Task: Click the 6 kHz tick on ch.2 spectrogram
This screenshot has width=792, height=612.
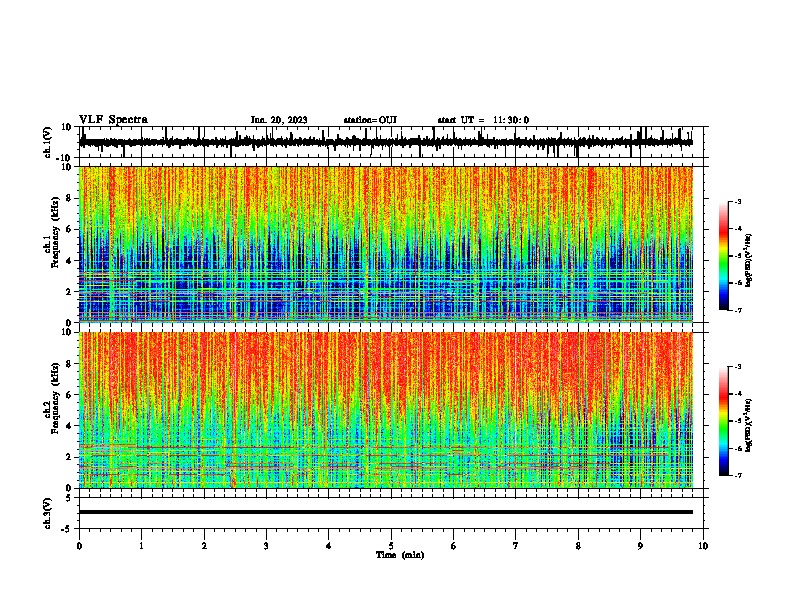Action: pos(69,395)
